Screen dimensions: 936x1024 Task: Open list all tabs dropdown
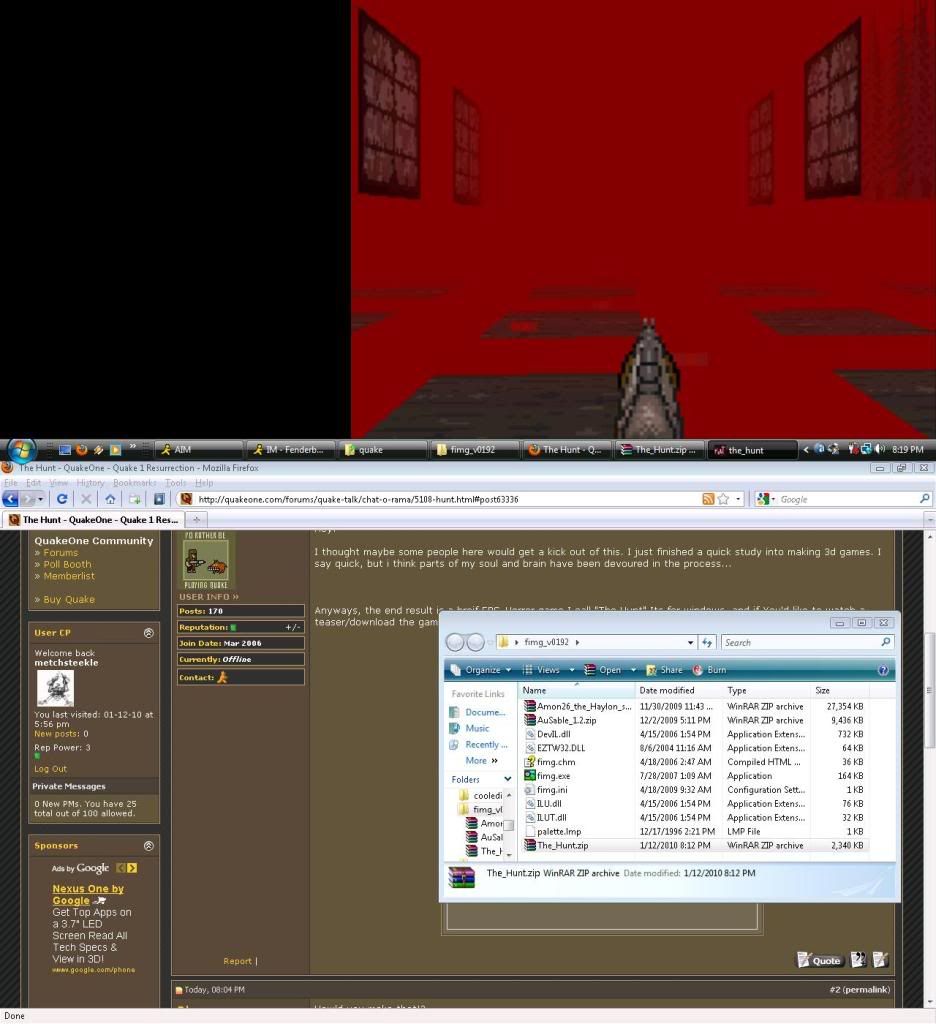click(929, 520)
